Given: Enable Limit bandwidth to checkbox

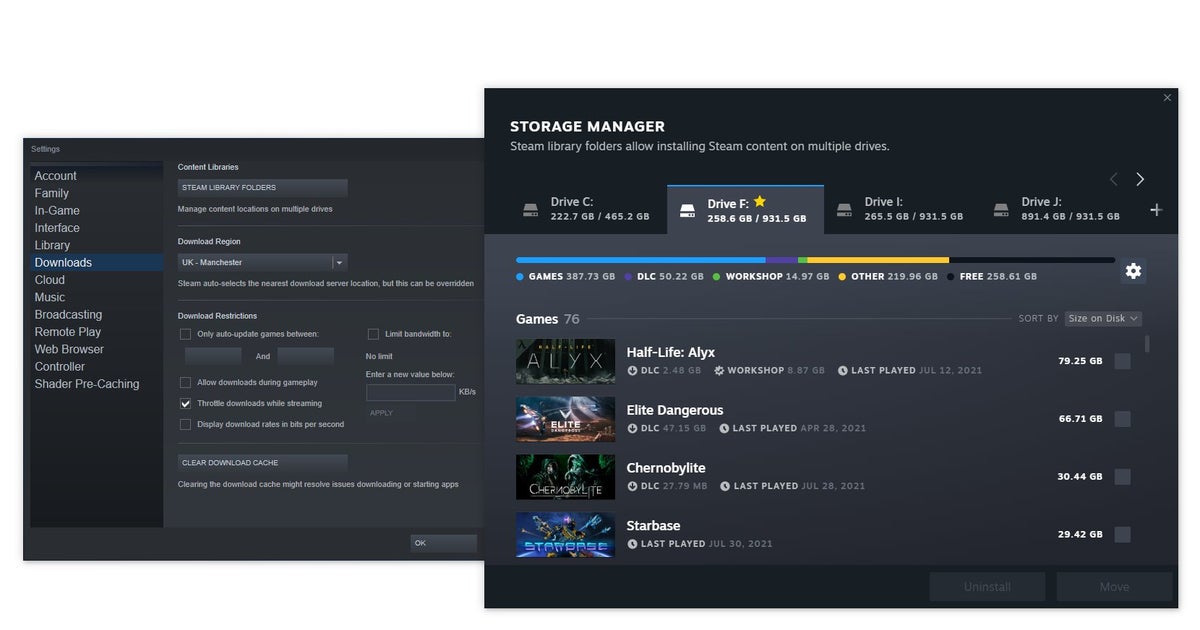Looking at the screenshot, I should 373,334.
